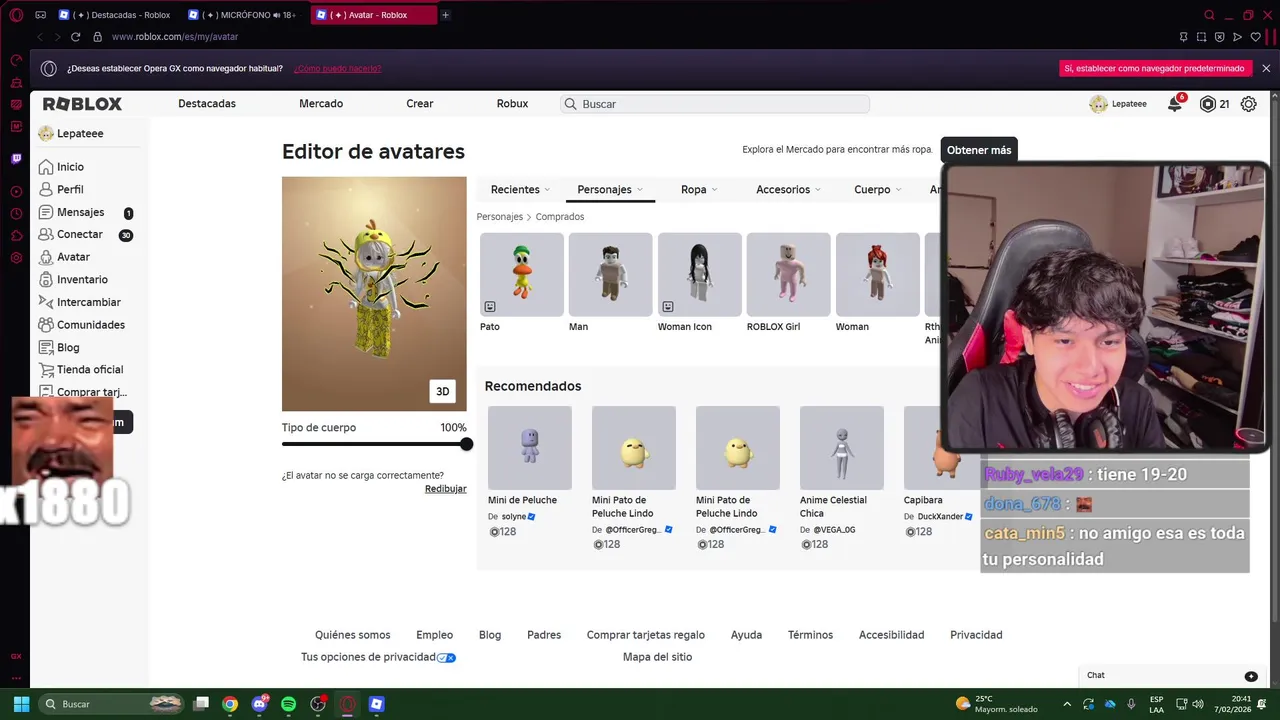Expand the Ropa dropdown
Viewport: 1280px width, 720px height.
699,189
